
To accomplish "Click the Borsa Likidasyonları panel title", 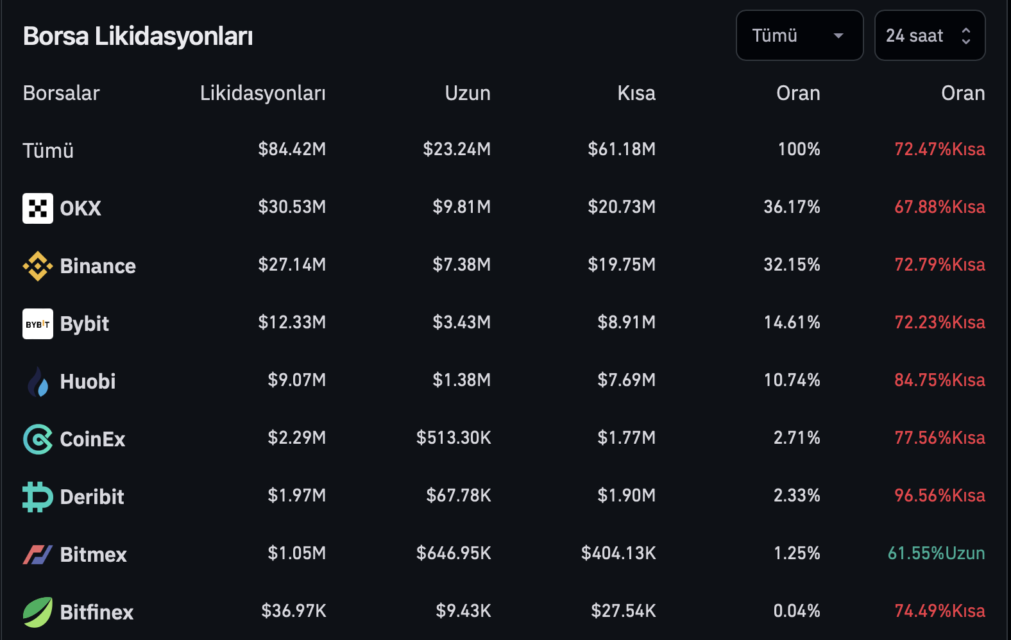I will click(x=137, y=36).
